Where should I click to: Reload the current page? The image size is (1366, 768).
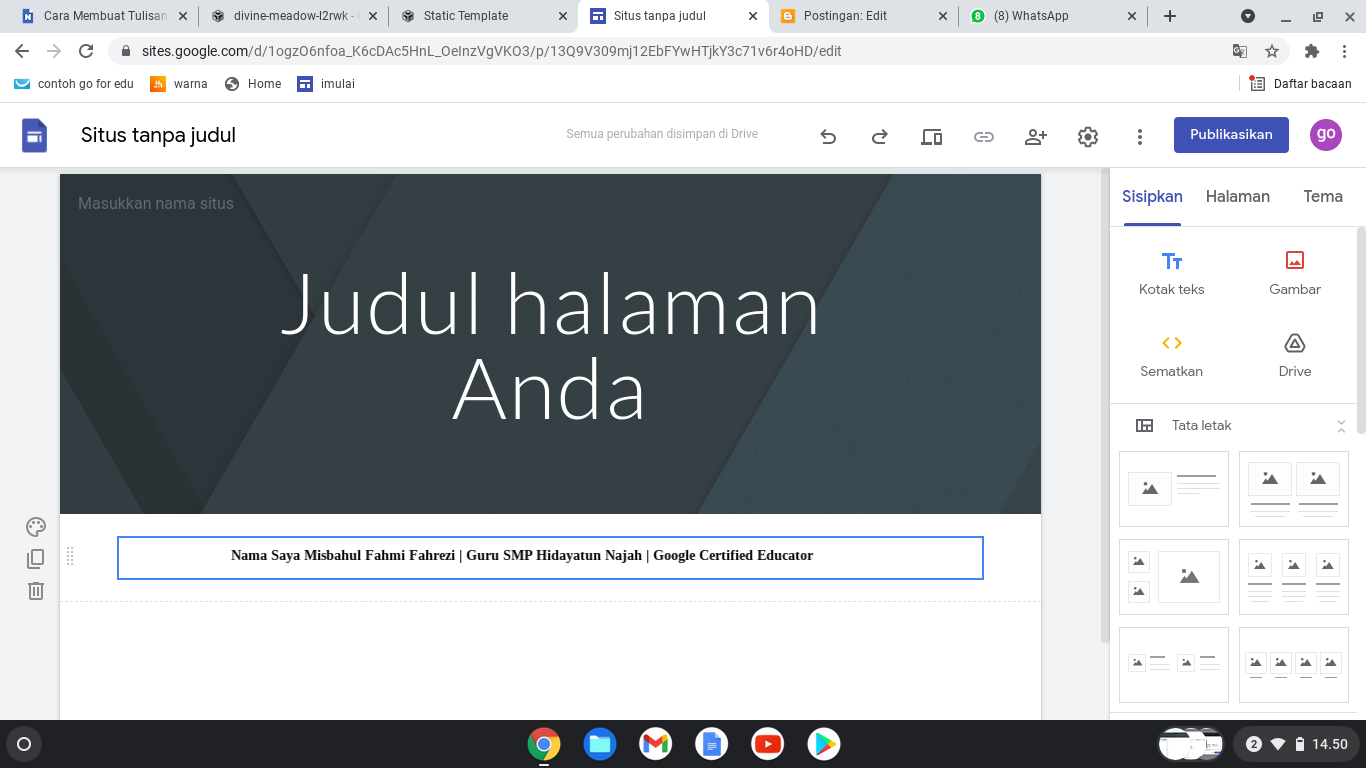pyautogui.click(x=86, y=51)
